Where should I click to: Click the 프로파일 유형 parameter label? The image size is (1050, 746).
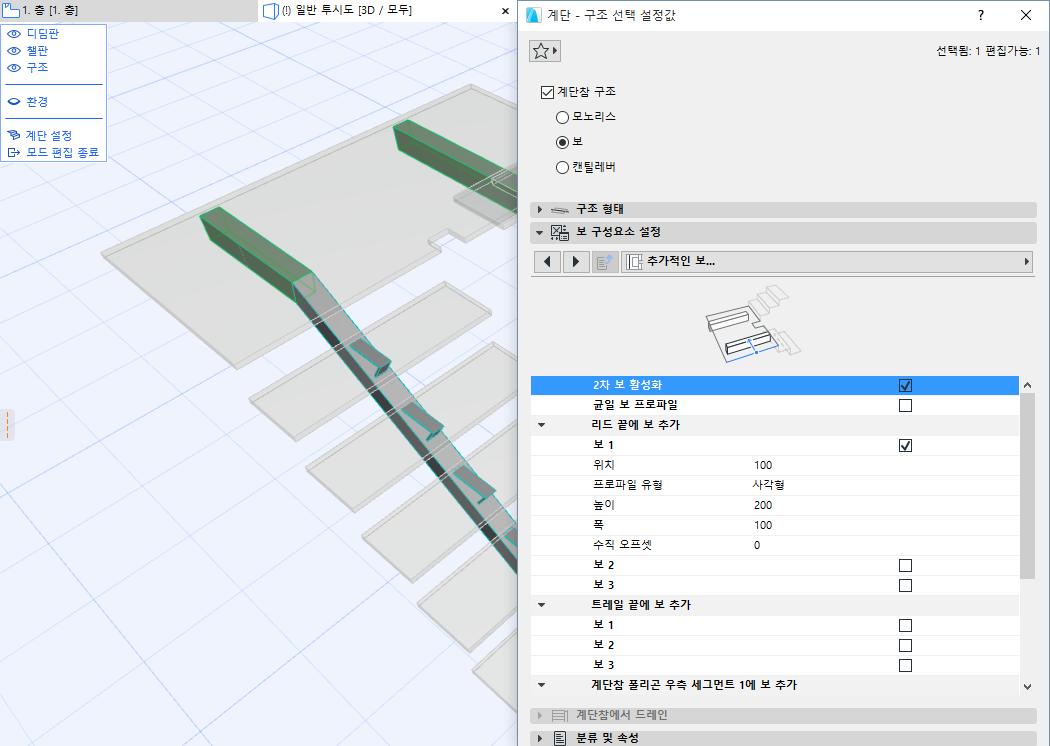(627, 485)
